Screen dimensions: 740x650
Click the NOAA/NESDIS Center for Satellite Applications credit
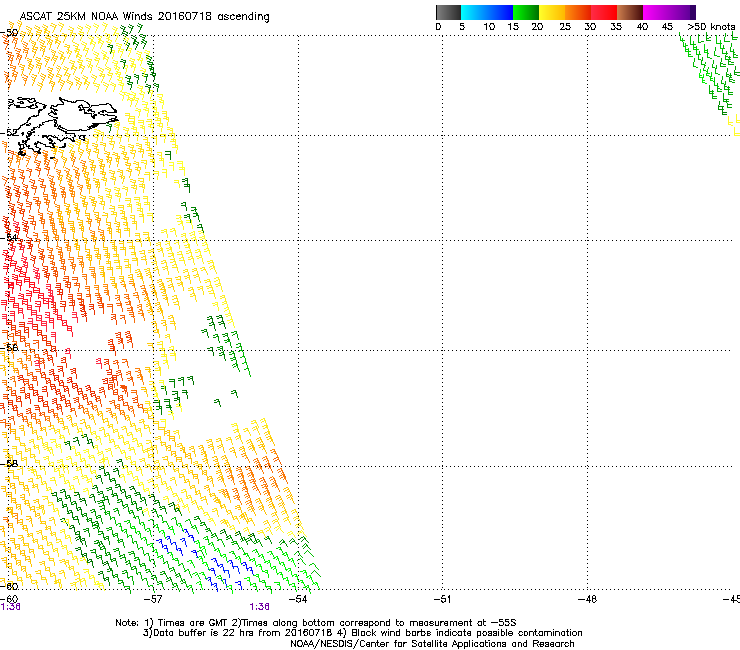click(x=432, y=644)
